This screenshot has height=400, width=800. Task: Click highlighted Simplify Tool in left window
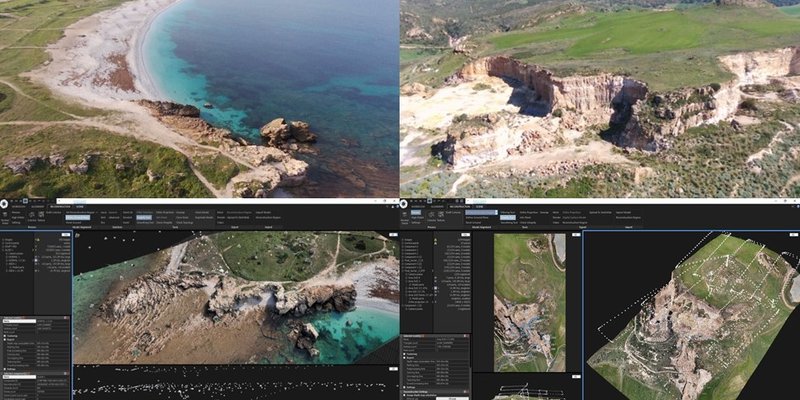(x=144, y=217)
